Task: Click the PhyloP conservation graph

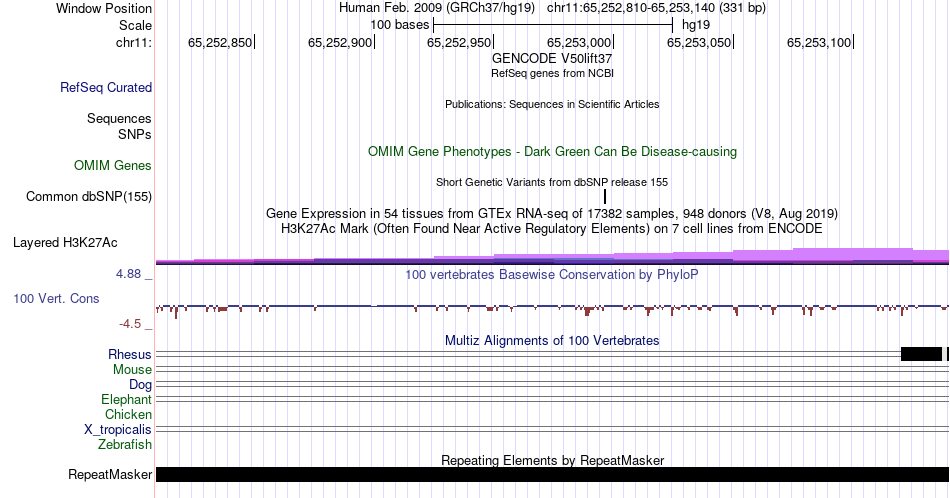Action: coord(552,310)
